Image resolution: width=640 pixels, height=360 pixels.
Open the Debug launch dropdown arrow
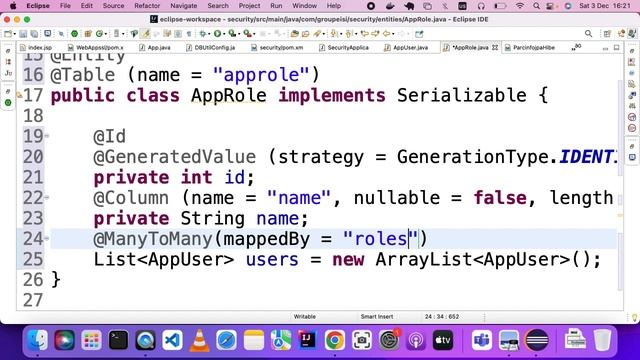[x=209, y=34]
